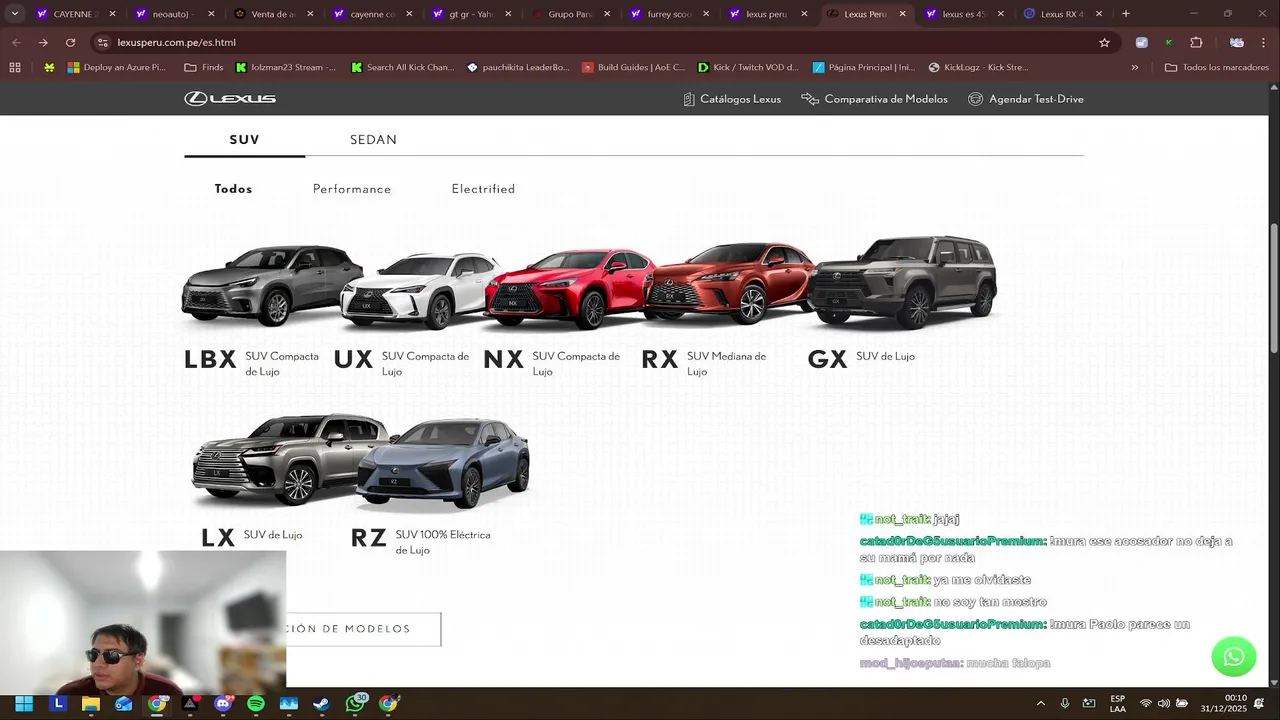Filter models by Electrified
This screenshot has height=720, width=1280.
click(x=483, y=189)
